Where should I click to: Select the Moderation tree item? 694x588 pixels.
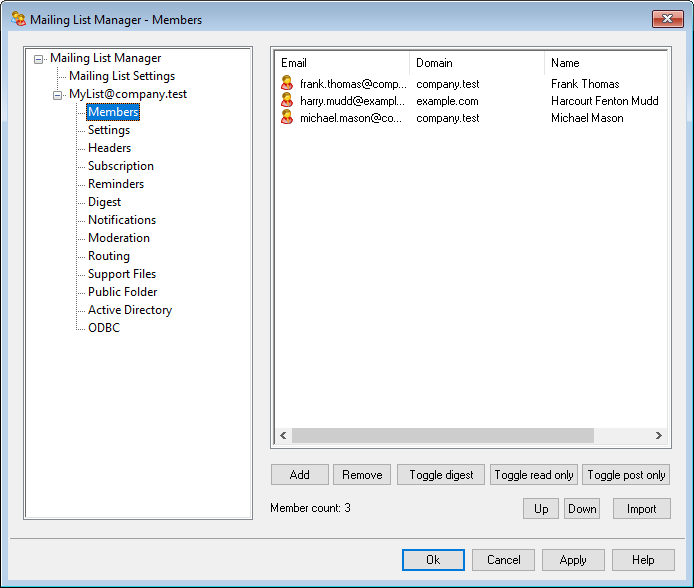pyautogui.click(x=118, y=238)
